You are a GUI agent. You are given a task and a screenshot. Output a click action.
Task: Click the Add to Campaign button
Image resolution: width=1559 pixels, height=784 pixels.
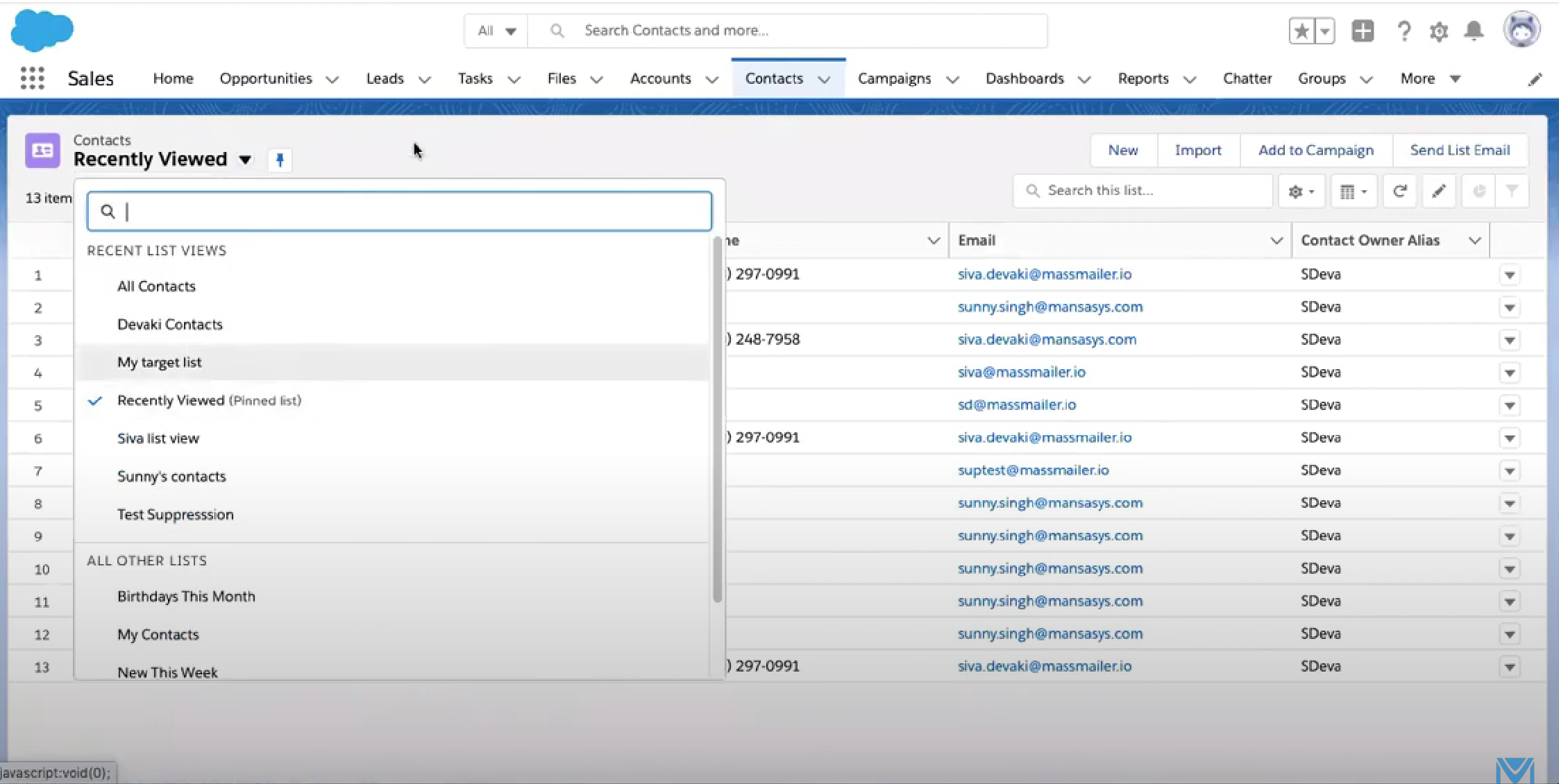(1316, 151)
